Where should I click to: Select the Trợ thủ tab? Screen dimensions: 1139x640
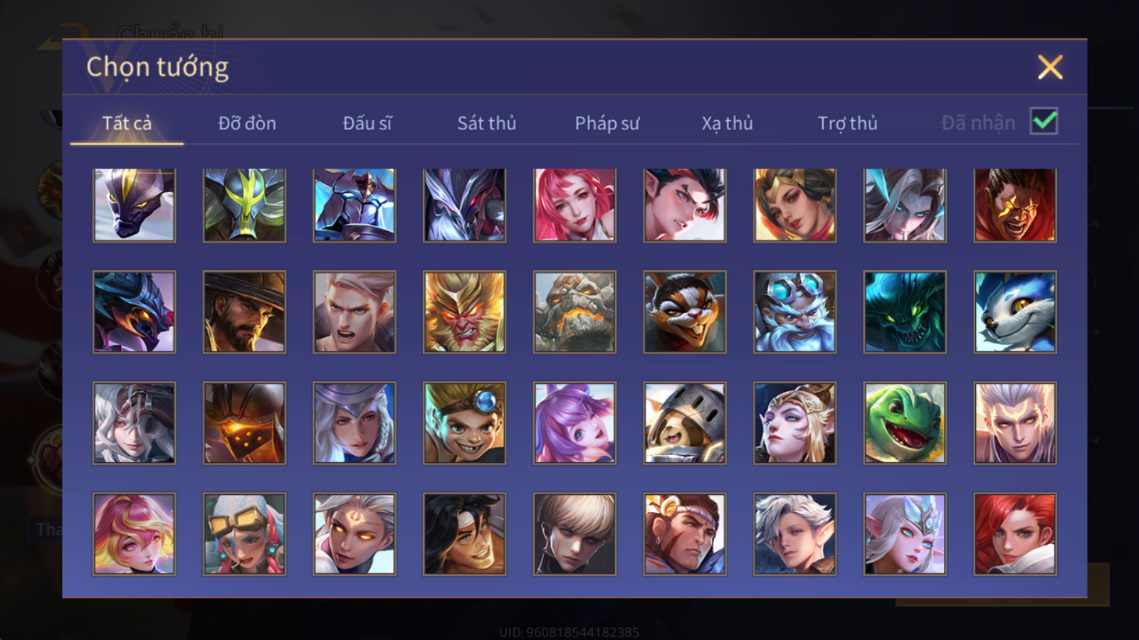tap(847, 123)
